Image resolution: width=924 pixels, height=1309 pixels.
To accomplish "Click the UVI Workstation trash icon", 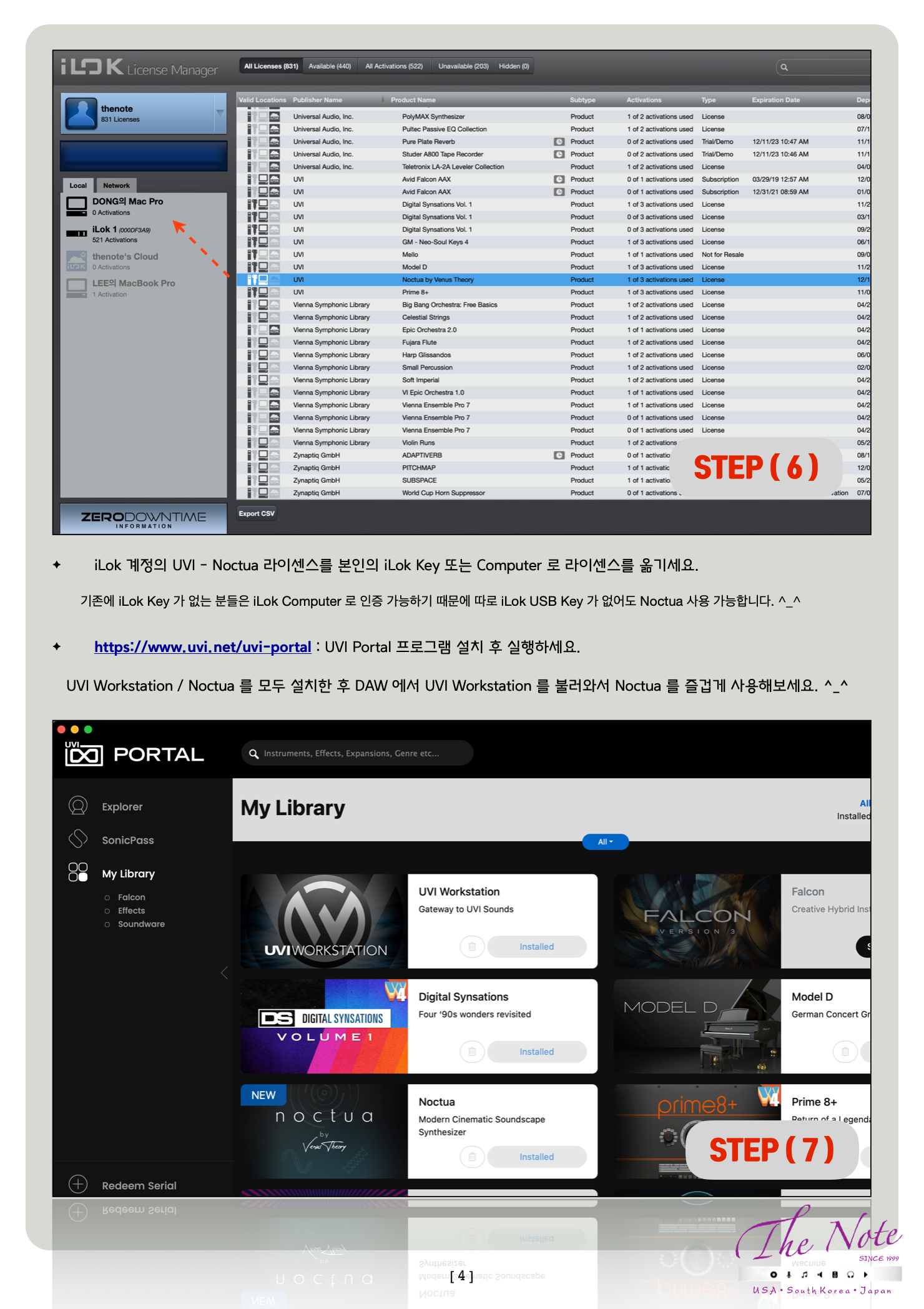I will pyautogui.click(x=472, y=947).
